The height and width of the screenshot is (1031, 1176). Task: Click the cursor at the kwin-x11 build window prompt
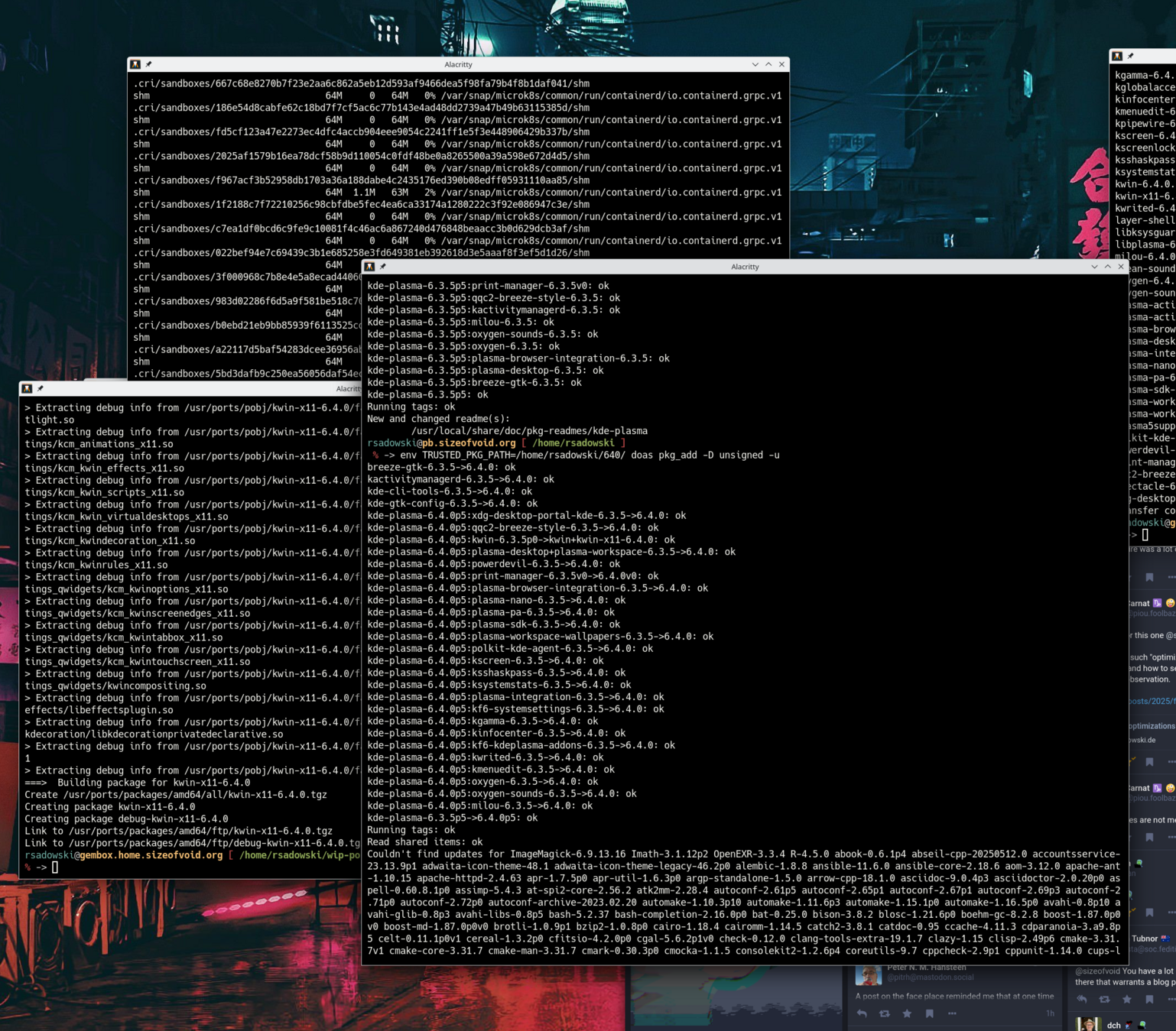55,867
